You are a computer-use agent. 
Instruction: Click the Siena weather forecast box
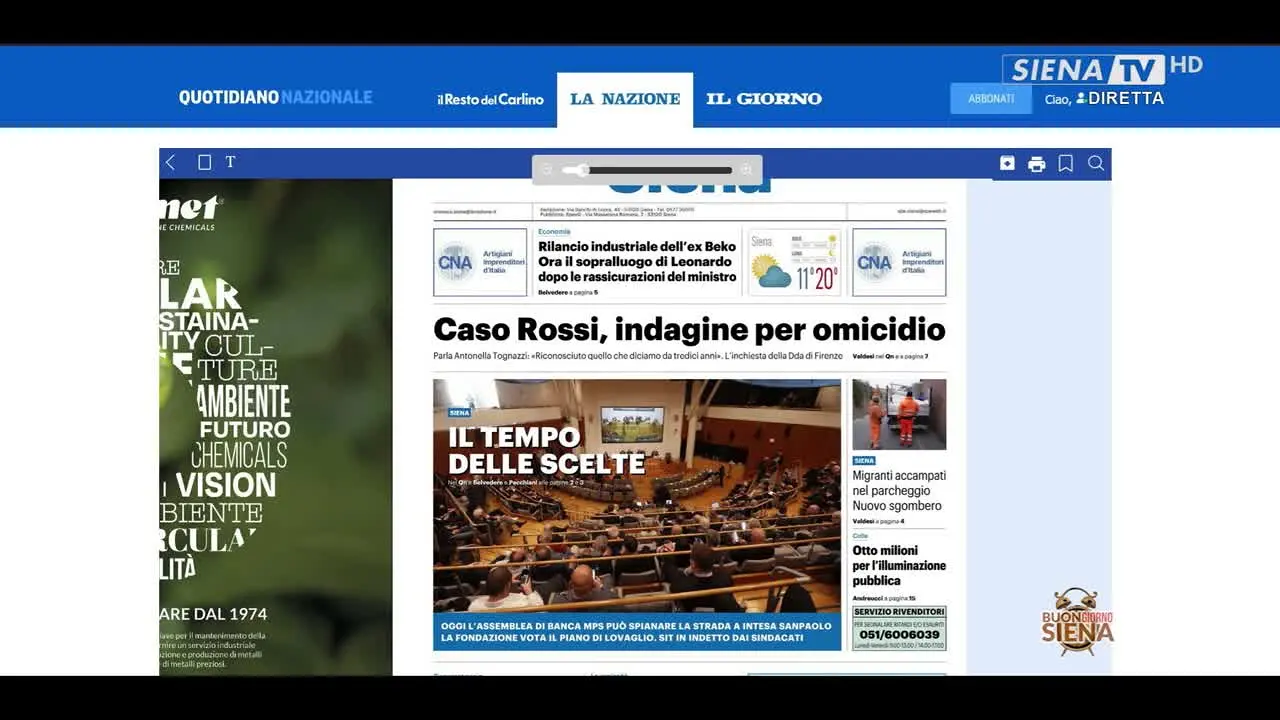[794, 262]
